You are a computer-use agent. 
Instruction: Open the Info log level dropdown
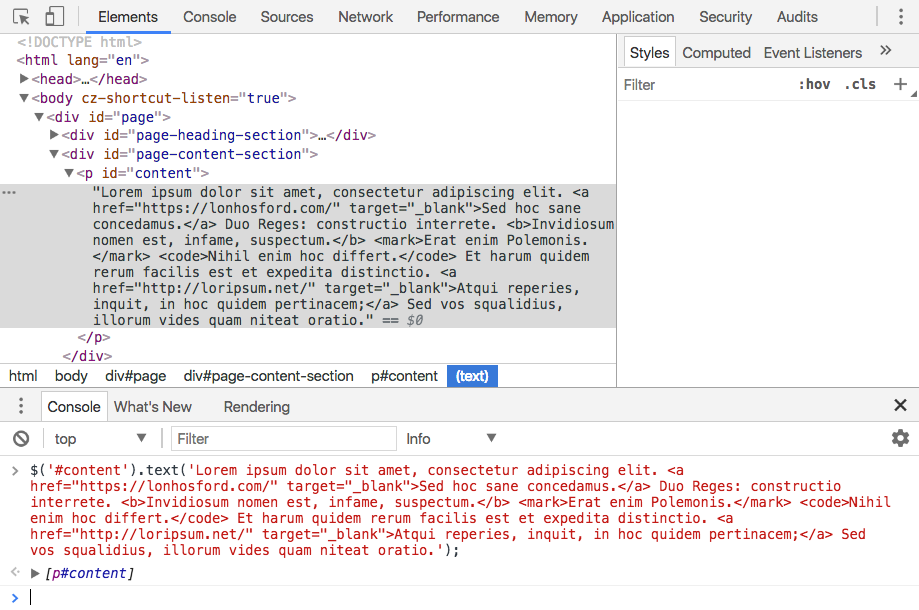pyautogui.click(x=451, y=438)
